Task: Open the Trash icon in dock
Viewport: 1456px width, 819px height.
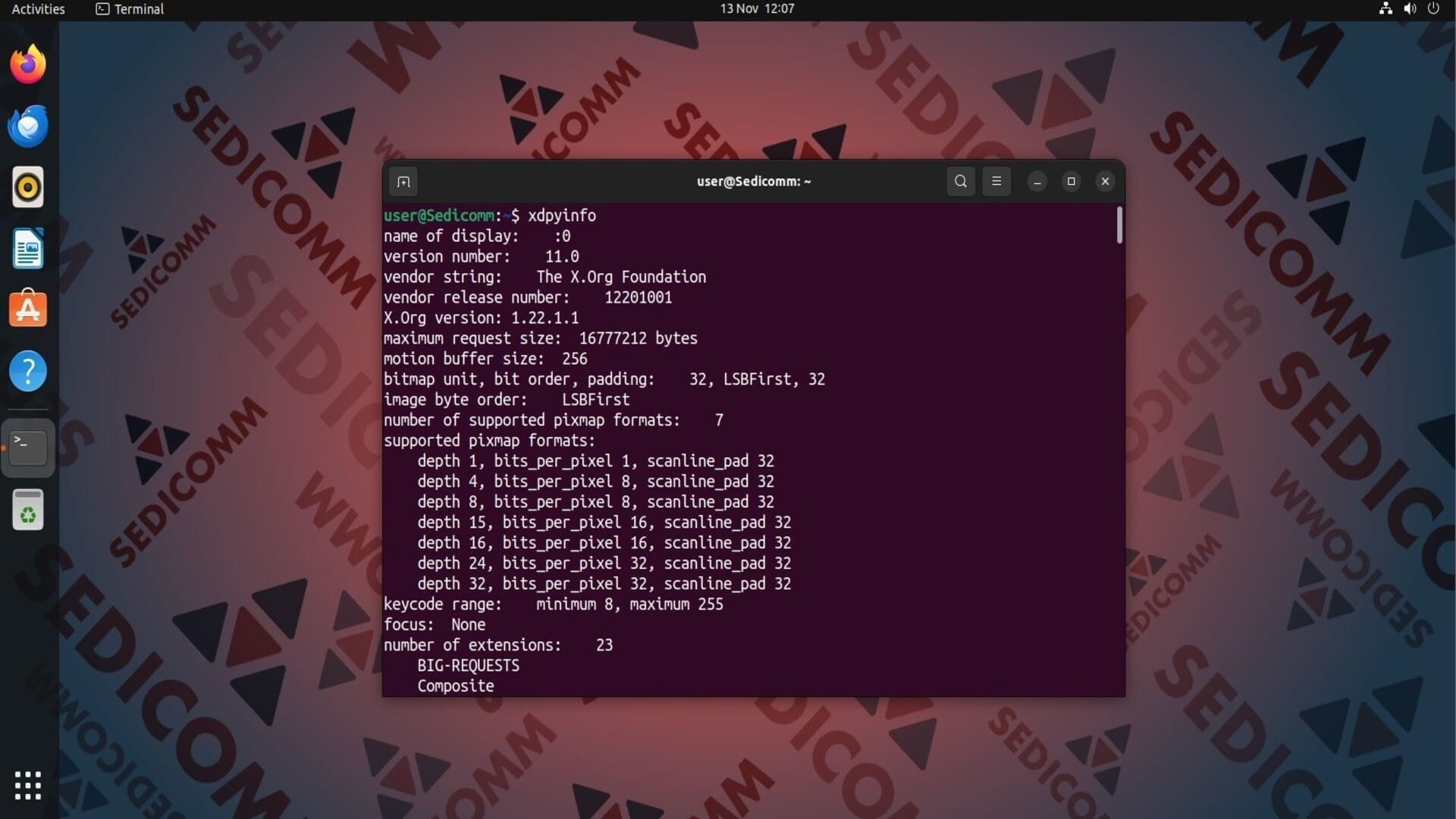Action: (x=28, y=509)
